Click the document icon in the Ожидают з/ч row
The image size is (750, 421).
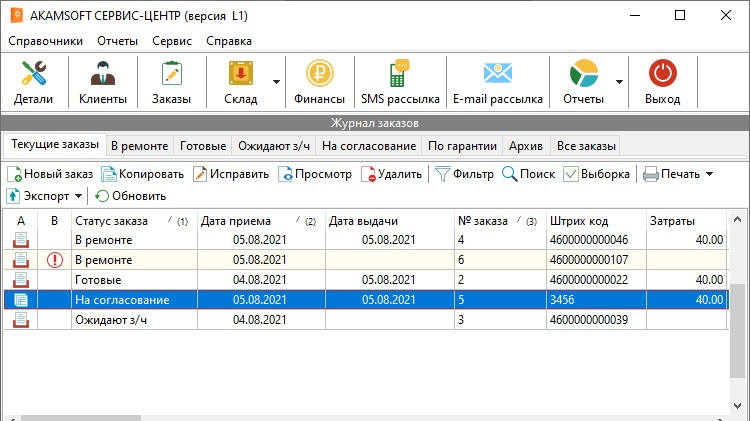[21, 320]
